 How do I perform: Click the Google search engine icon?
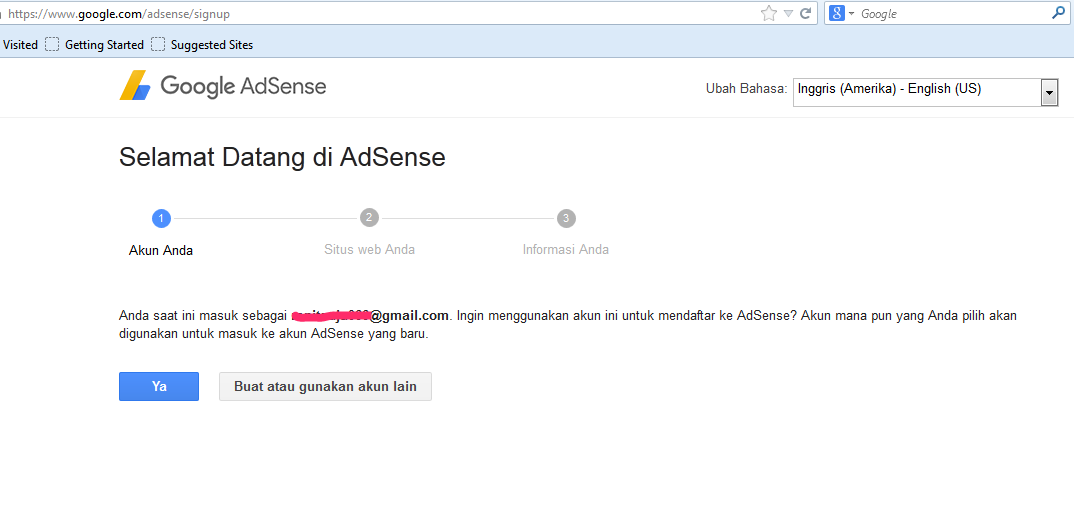[836, 13]
